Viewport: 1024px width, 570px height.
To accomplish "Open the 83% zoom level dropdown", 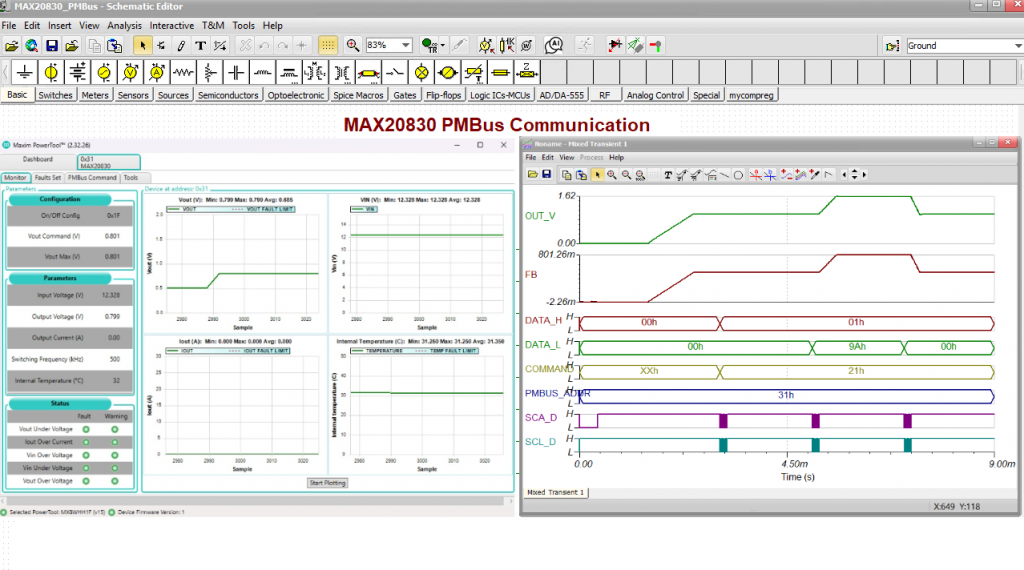I will (x=405, y=45).
